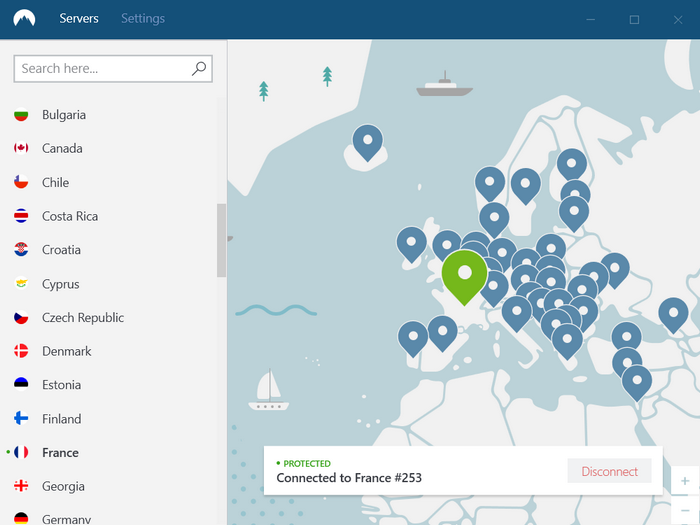Click the Greece map pin

pos(567,342)
